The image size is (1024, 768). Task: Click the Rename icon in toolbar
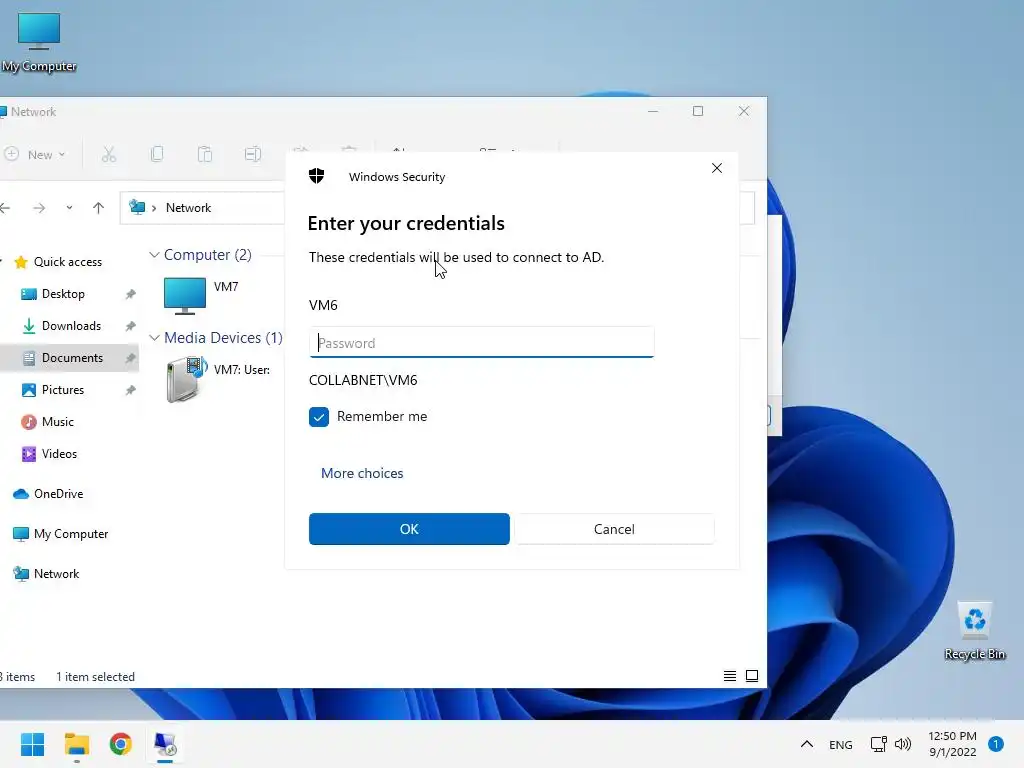pyautogui.click(x=253, y=155)
